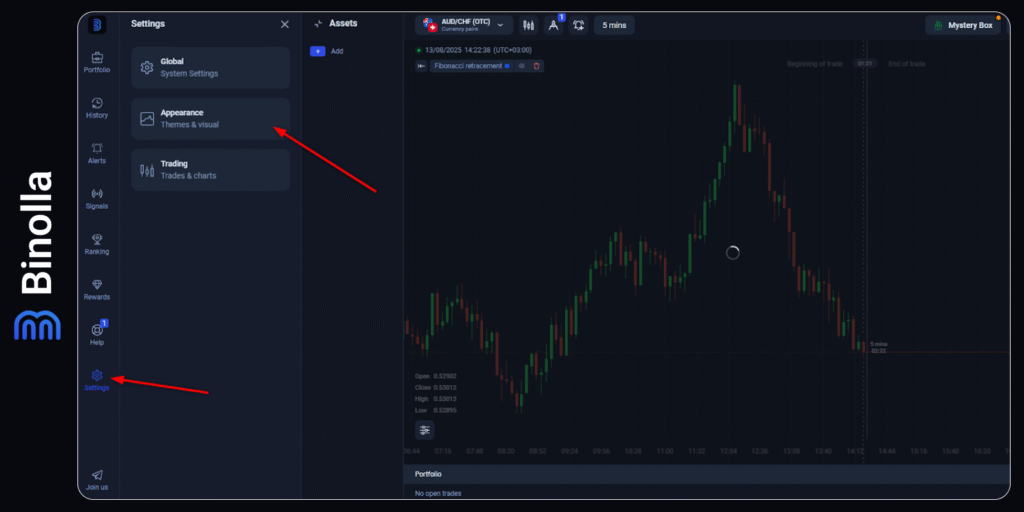
Task: Open the drawing tools compass icon
Action: [553, 25]
